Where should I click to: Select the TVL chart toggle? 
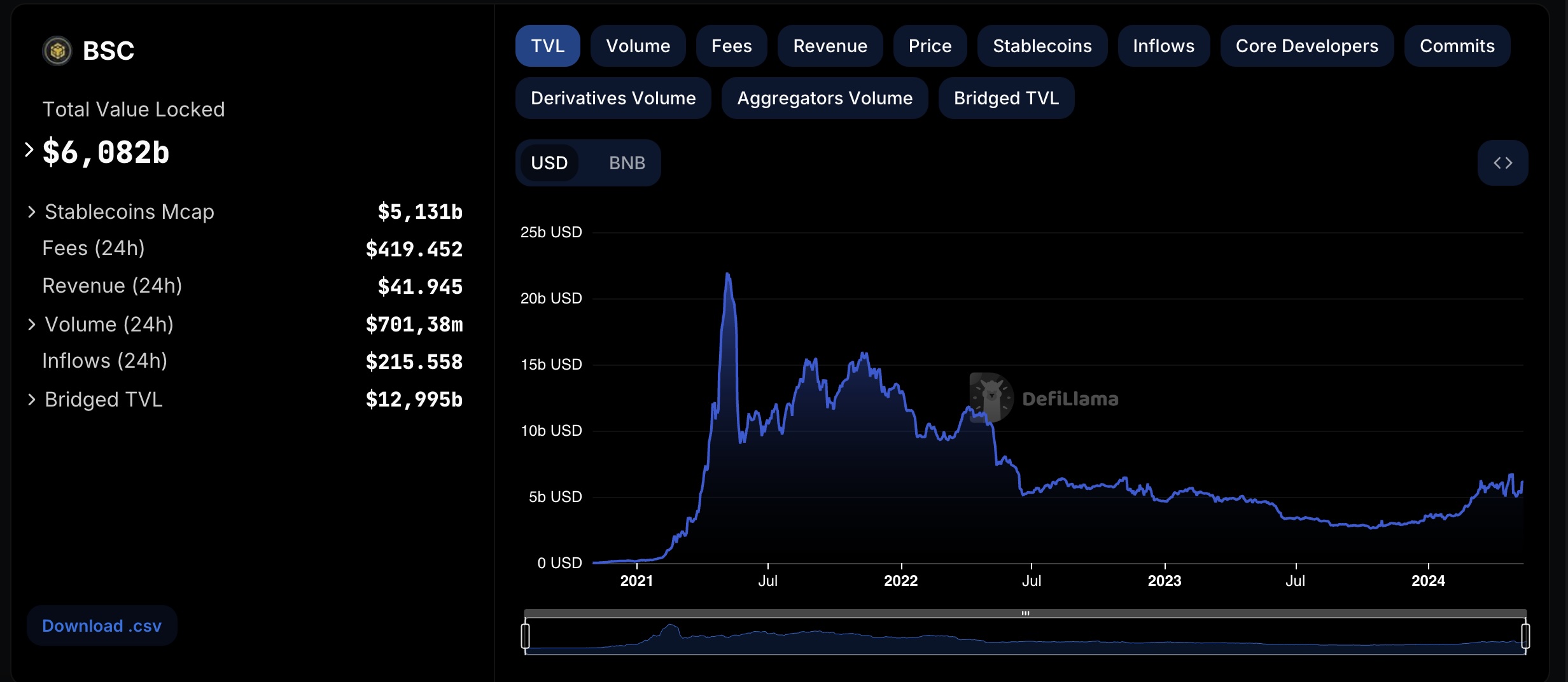547,46
